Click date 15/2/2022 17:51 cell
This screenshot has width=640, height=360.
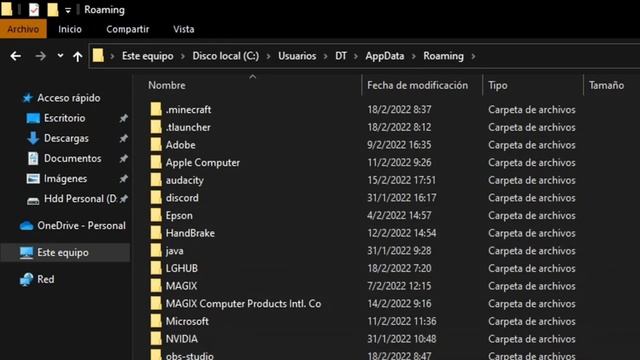click(x=401, y=180)
